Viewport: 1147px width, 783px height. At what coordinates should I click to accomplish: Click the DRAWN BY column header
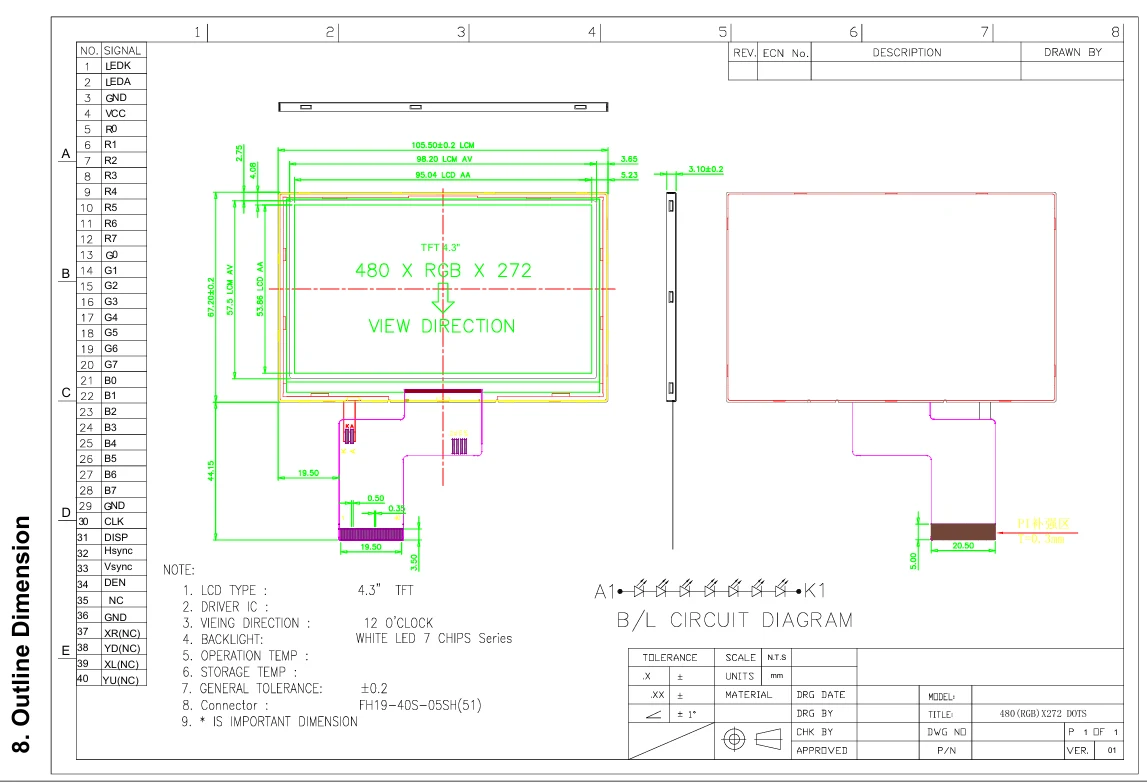coord(1072,52)
